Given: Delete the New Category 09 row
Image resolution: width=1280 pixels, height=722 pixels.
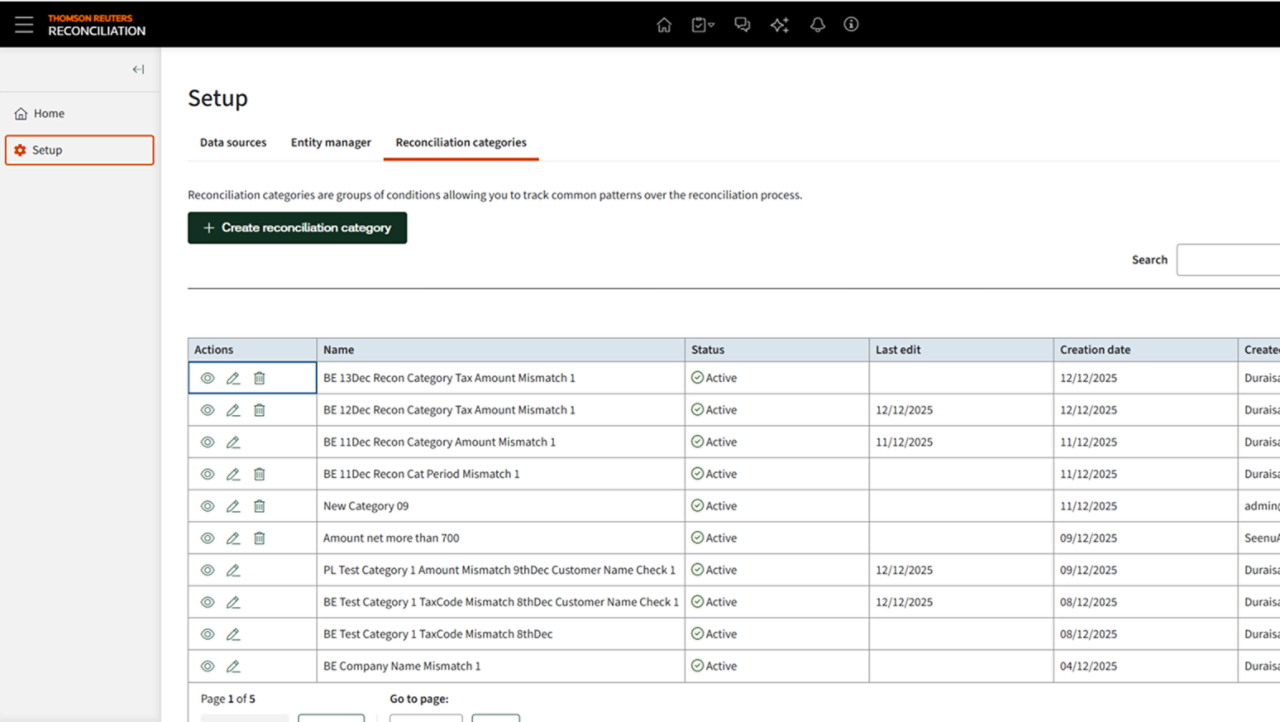Looking at the screenshot, I should [259, 506].
